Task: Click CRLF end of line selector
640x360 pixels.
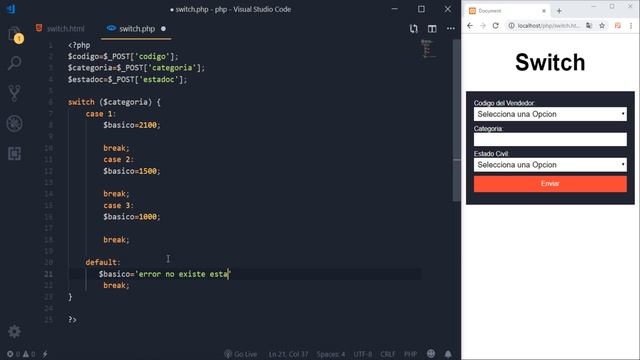Action: (x=387, y=354)
